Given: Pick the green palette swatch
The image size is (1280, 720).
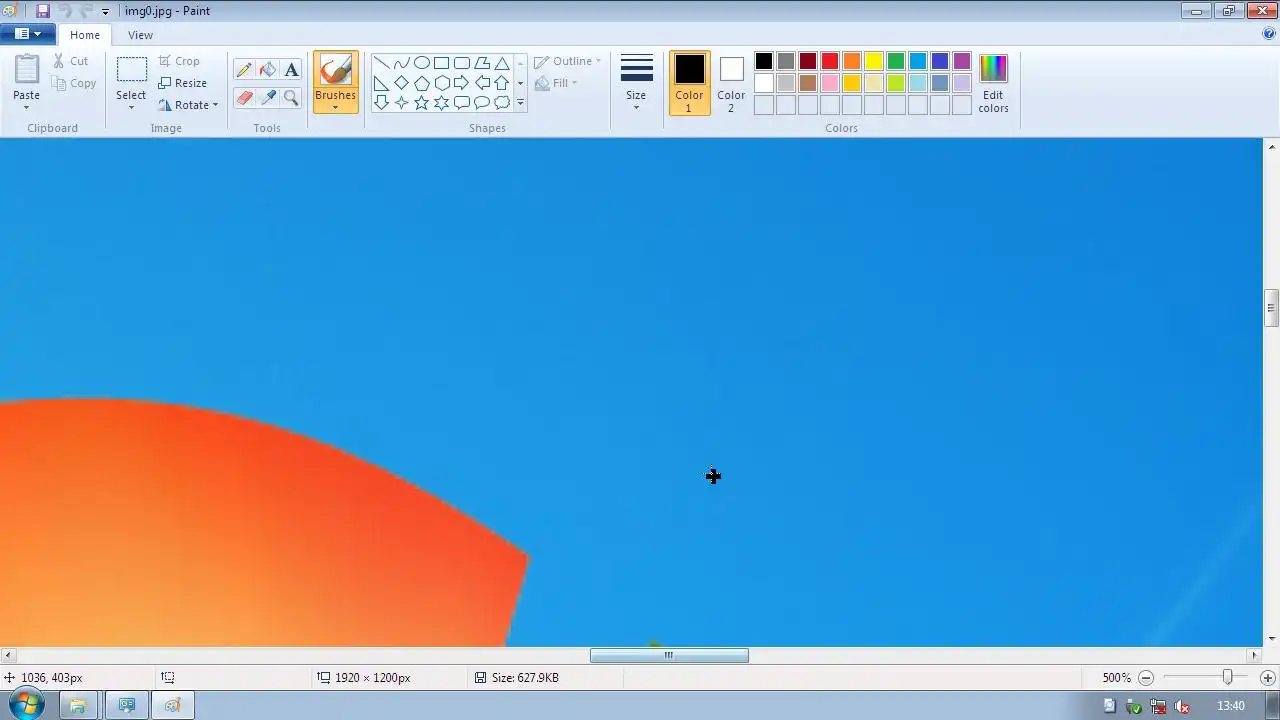Looking at the screenshot, I should coord(896,62).
